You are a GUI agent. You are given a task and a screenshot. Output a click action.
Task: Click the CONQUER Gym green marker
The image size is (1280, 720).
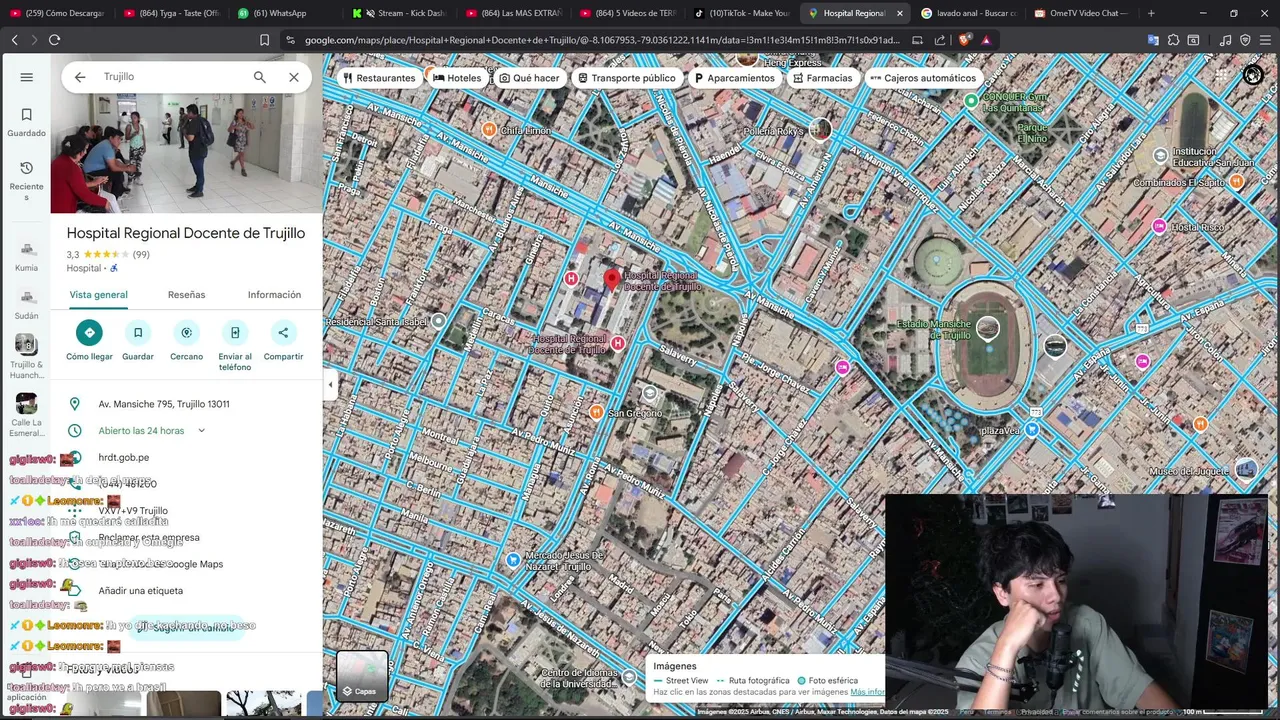coord(971,101)
